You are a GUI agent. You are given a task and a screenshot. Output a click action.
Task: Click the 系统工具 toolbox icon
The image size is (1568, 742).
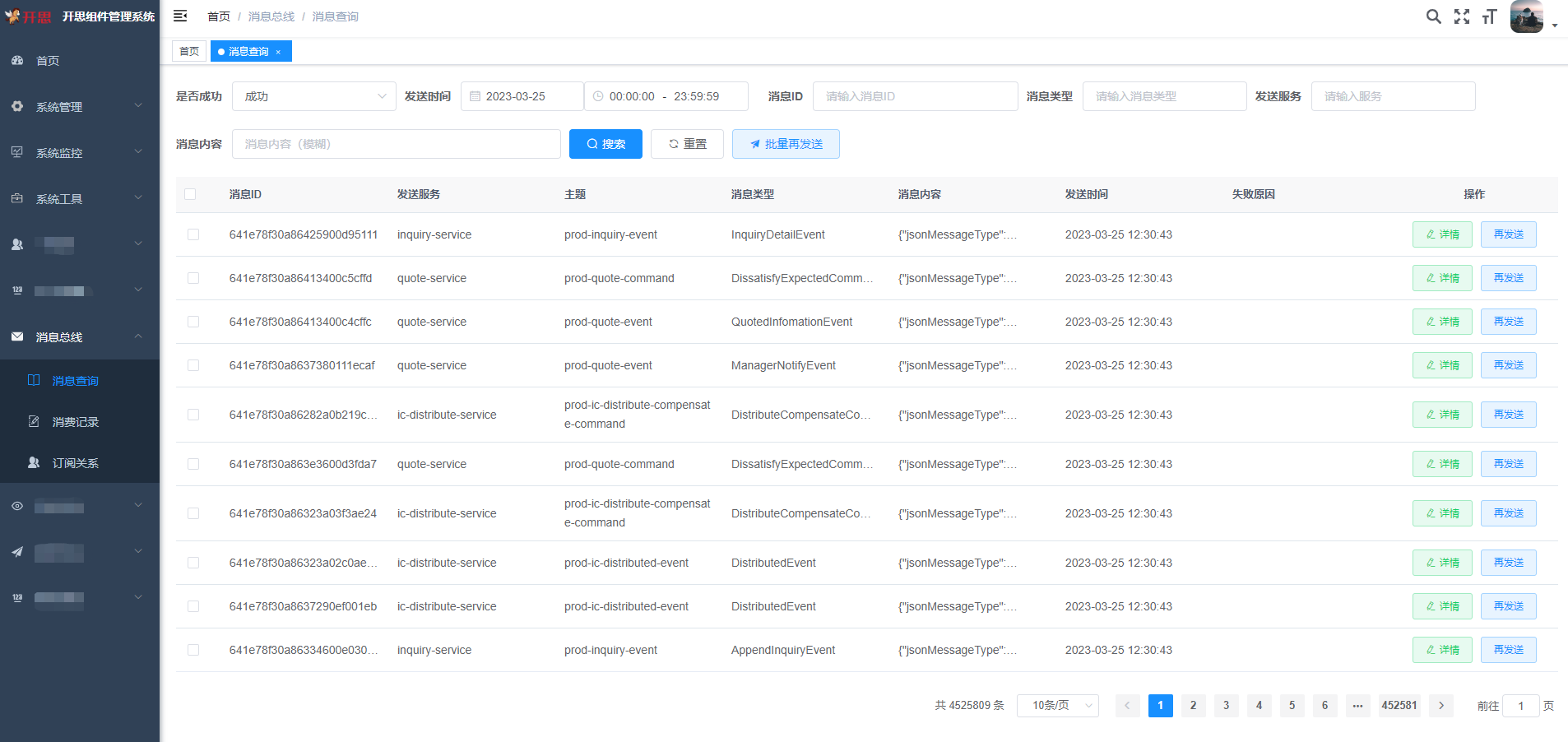click(17, 198)
